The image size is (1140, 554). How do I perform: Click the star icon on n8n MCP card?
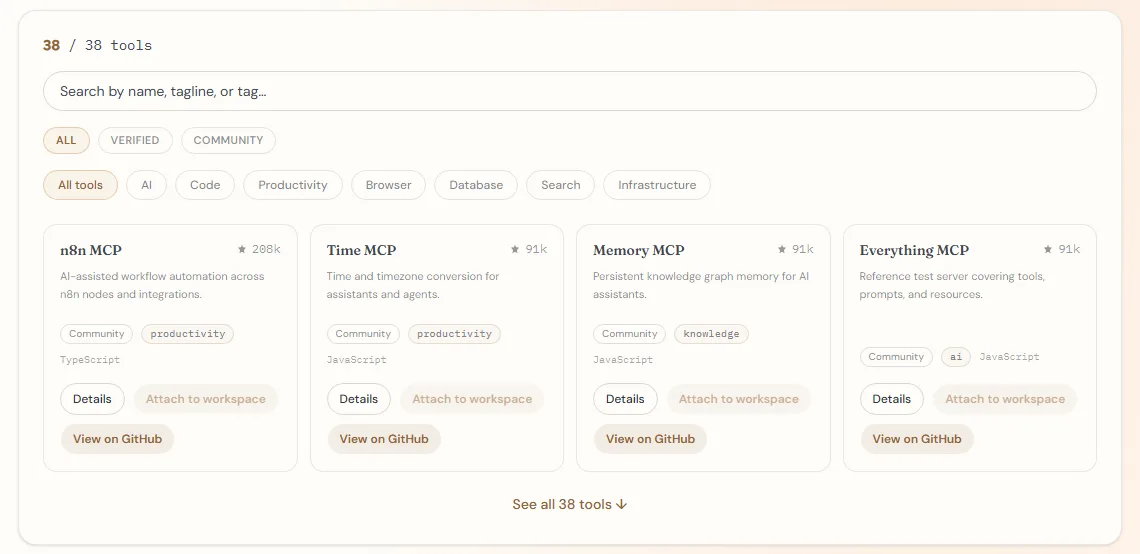[x=242, y=249]
